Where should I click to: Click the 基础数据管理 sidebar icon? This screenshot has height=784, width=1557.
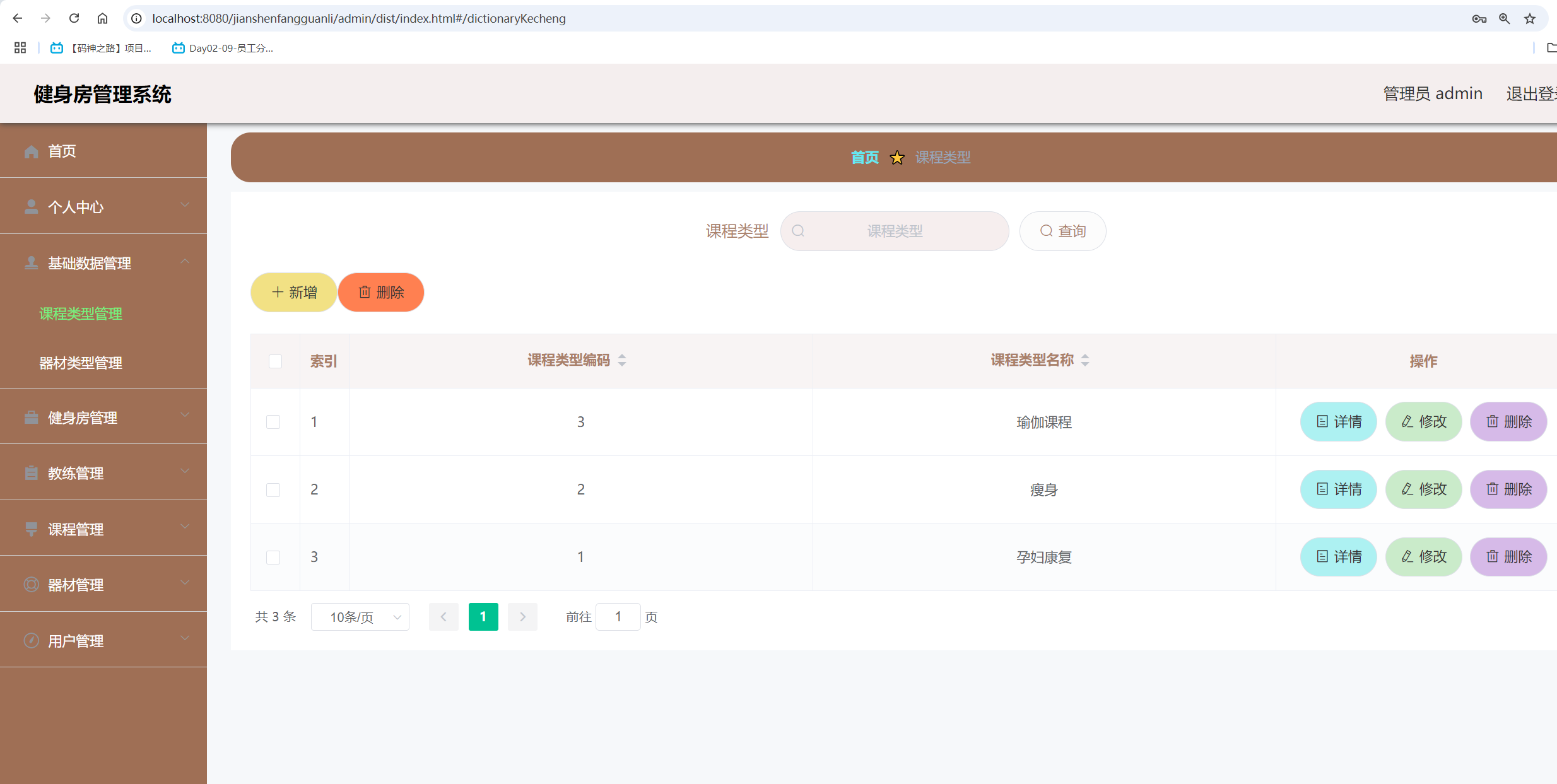tap(32, 263)
